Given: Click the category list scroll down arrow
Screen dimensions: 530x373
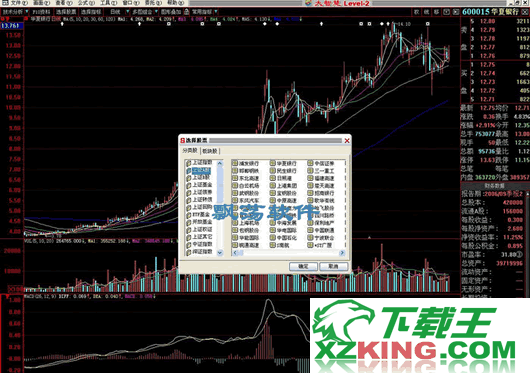Looking at the screenshot, I should click(220, 253).
